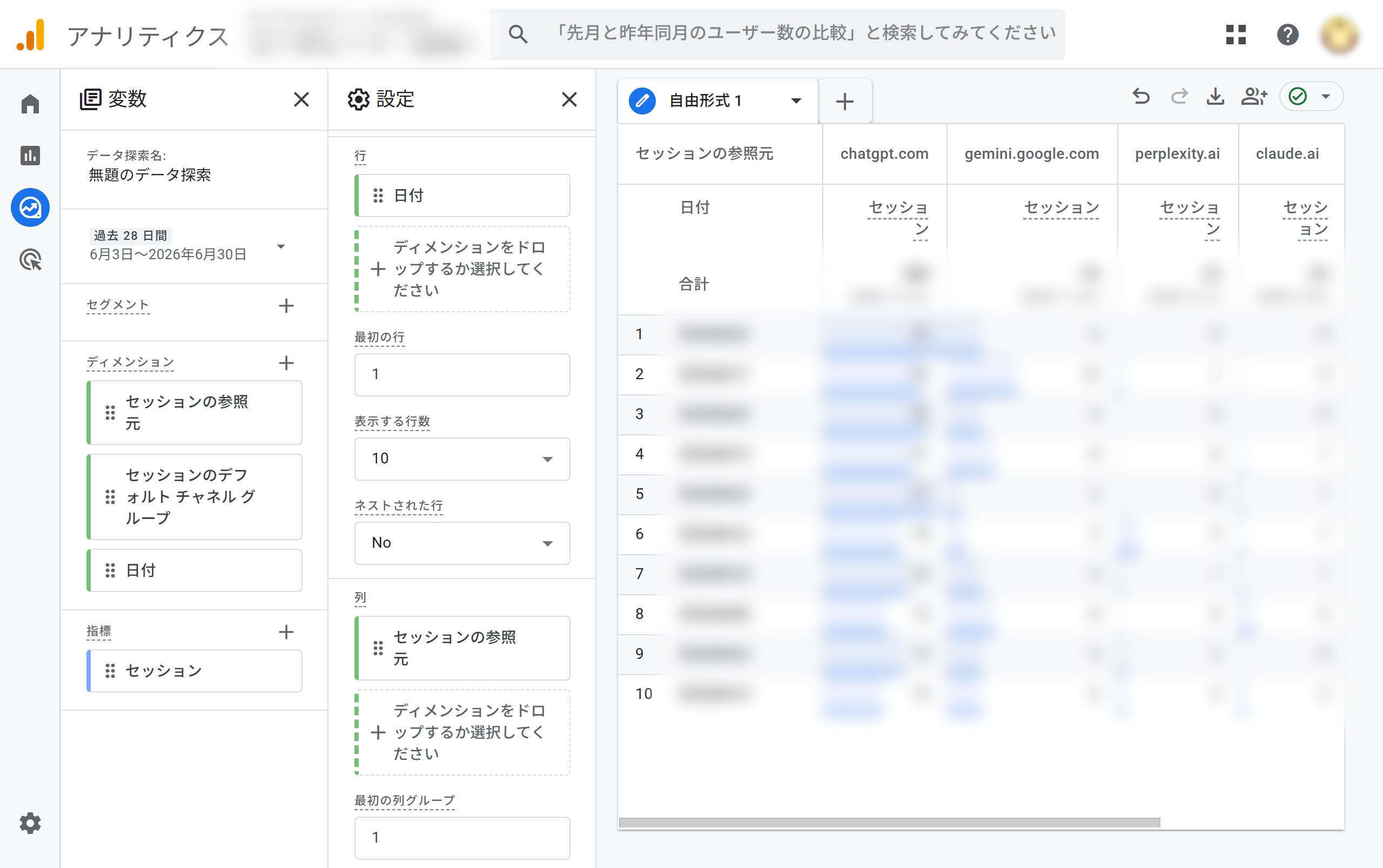Open the Home icon in left sidebar
The height and width of the screenshot is (868, 1383).
click(x=30, y=104)
